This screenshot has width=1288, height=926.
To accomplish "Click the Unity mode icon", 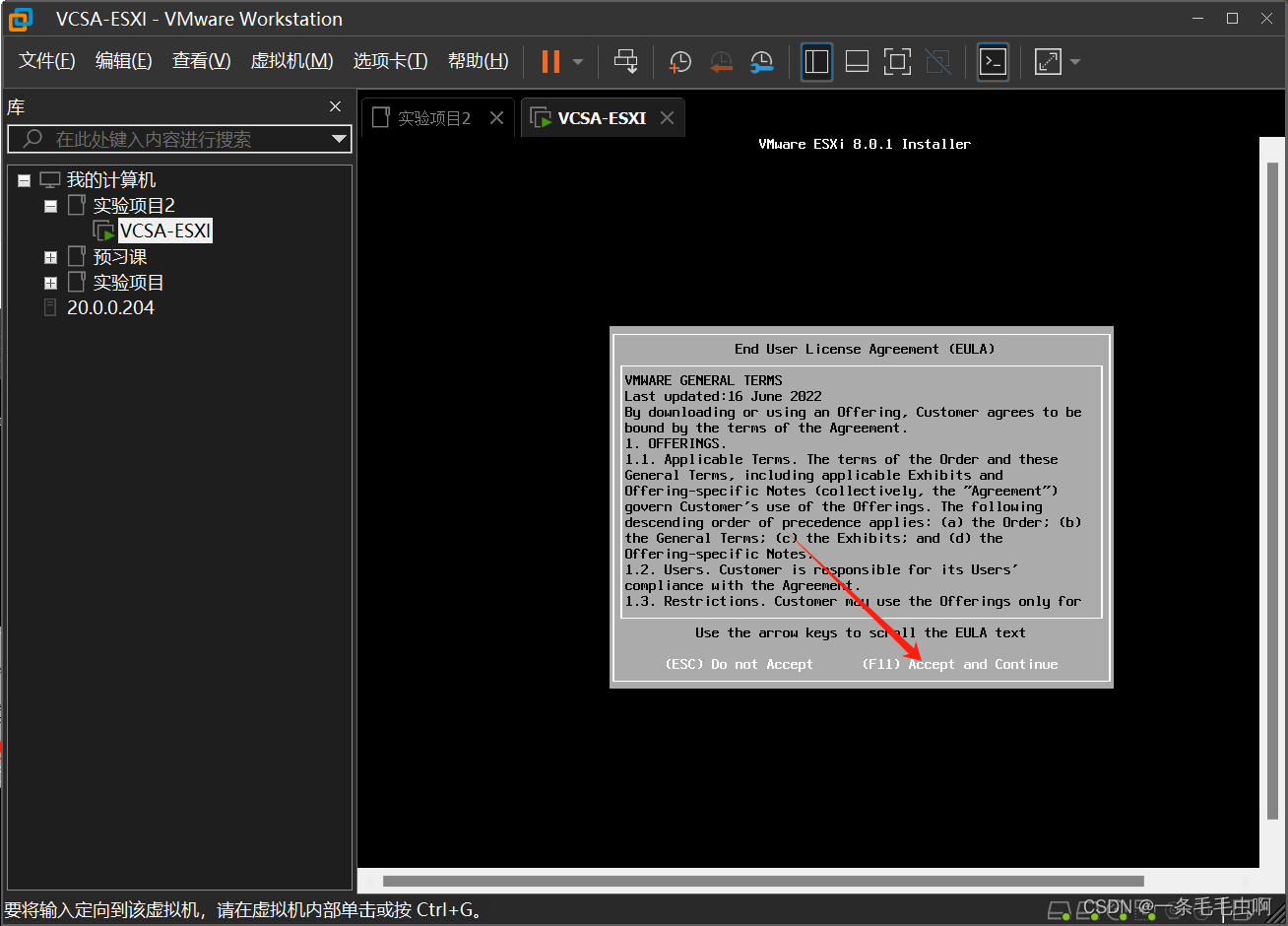I will coord(938,62).
